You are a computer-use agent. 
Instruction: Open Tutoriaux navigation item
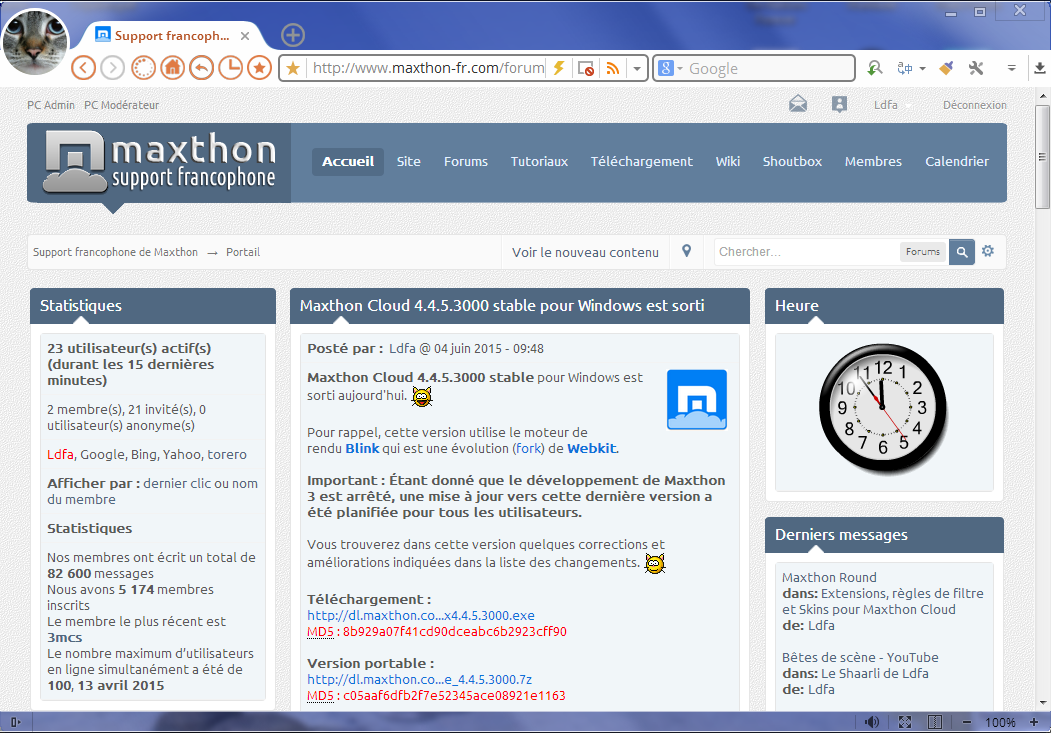pyautogui.click(x=540, y=161)
